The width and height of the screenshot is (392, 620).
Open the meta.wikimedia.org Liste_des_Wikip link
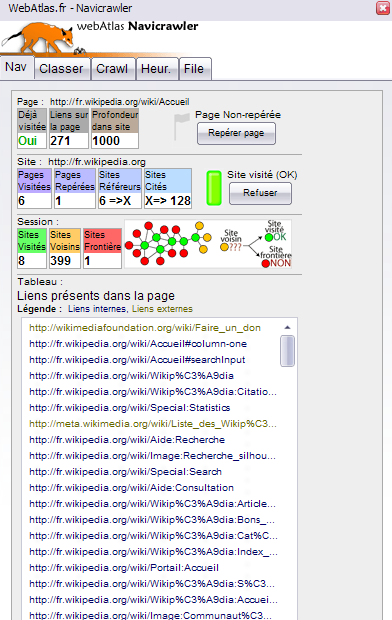153,423
